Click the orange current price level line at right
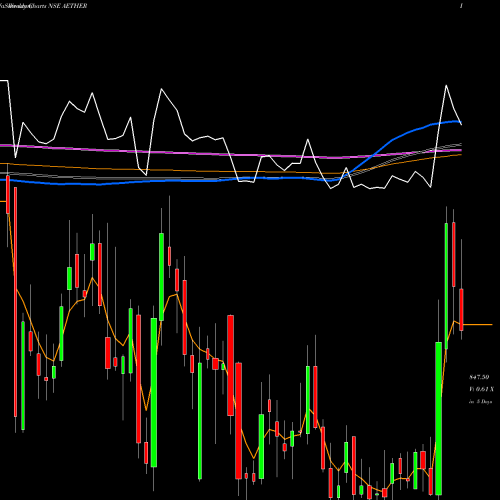Image resolution: width=500 pixels, height=500 pixels. (x=478, y=324)
